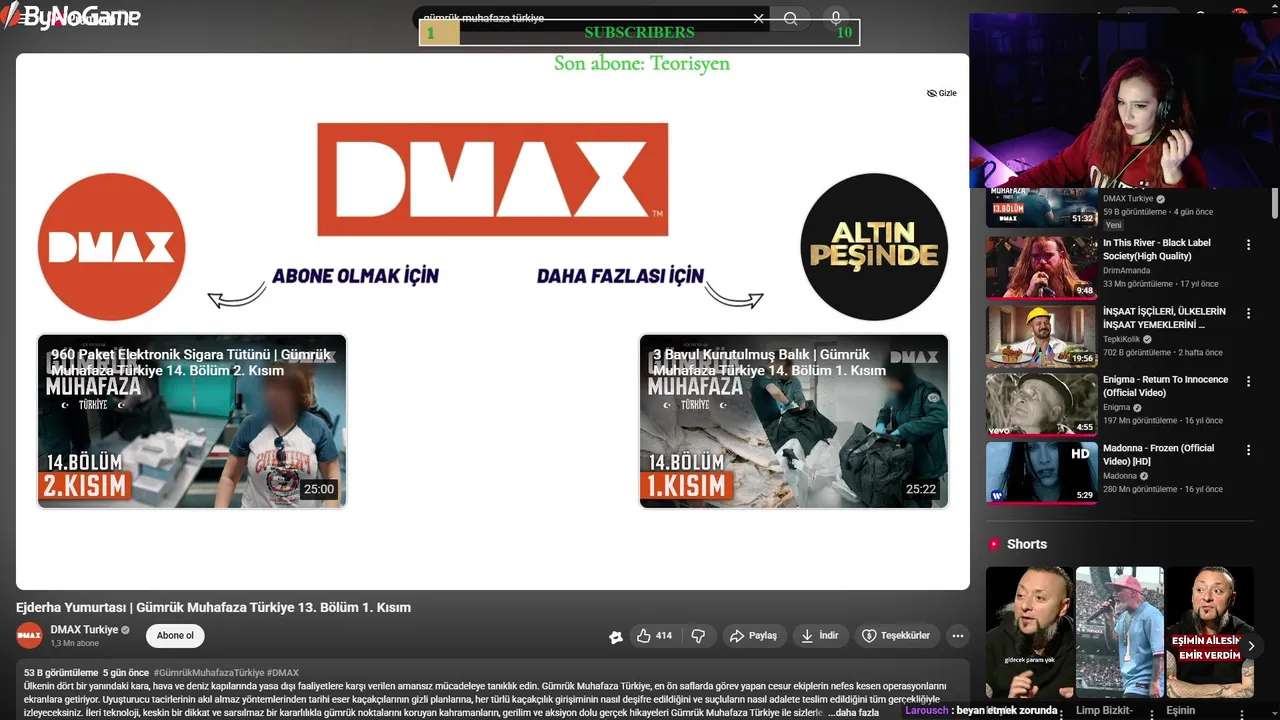This screenshot has height=720, width=1280.
Task: Dislike the video with the thumbs-down icon
Action: pyautogui.click(x=698, y=636)
